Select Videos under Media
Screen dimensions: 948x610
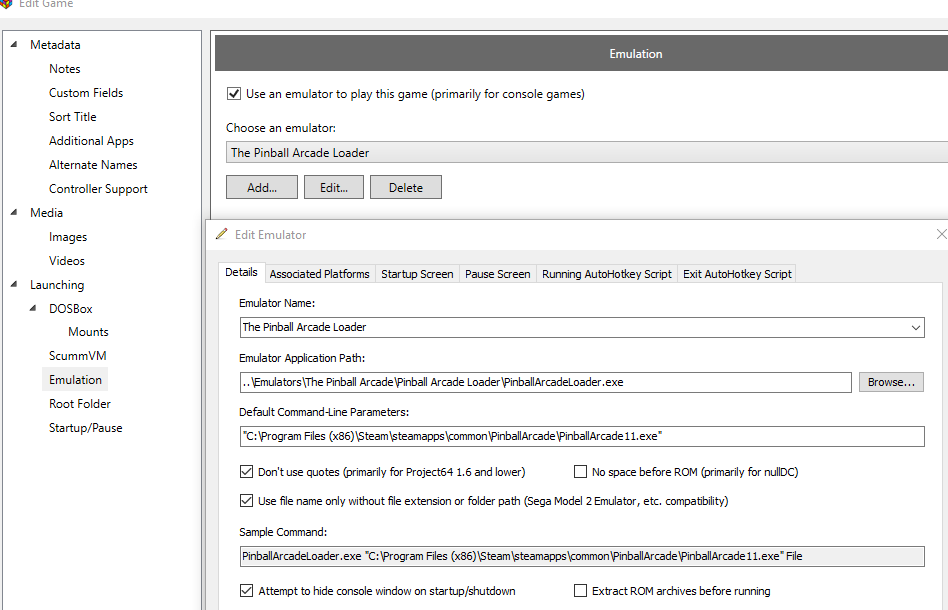[x=67, y=261]
